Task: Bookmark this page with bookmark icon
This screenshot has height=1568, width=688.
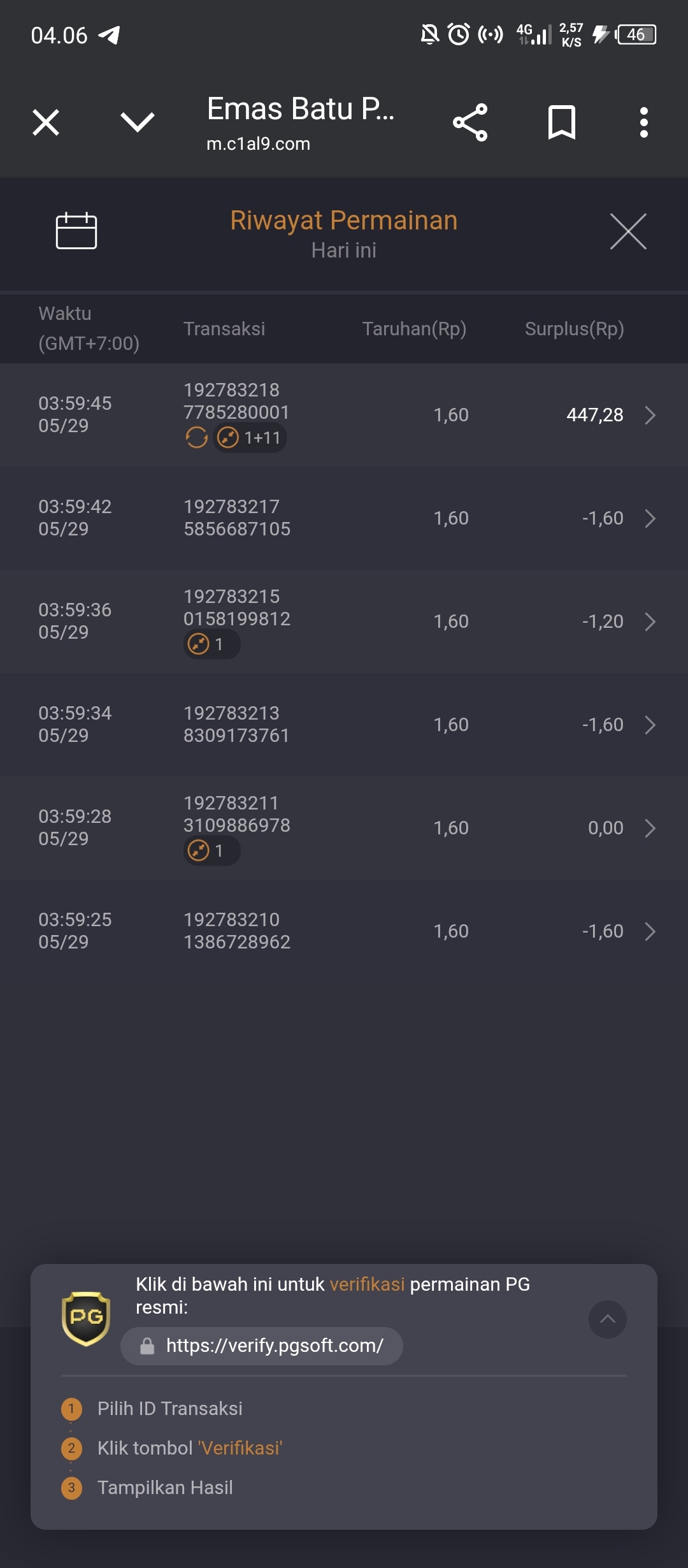Action: click(x=561, y=122)
